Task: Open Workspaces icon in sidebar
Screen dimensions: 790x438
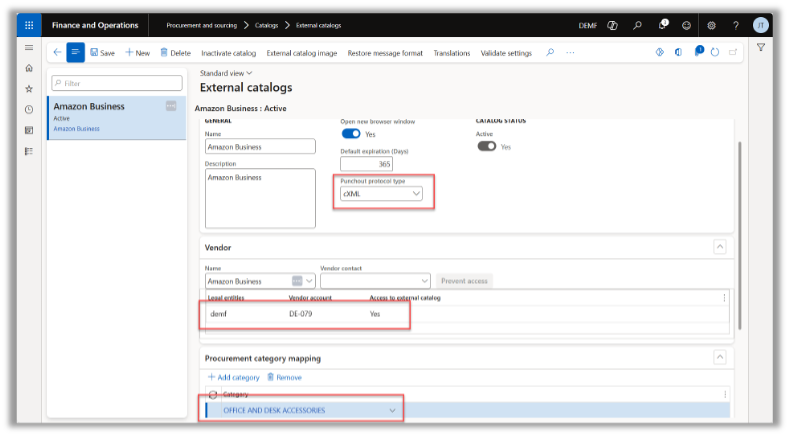Action: [29, 130]
